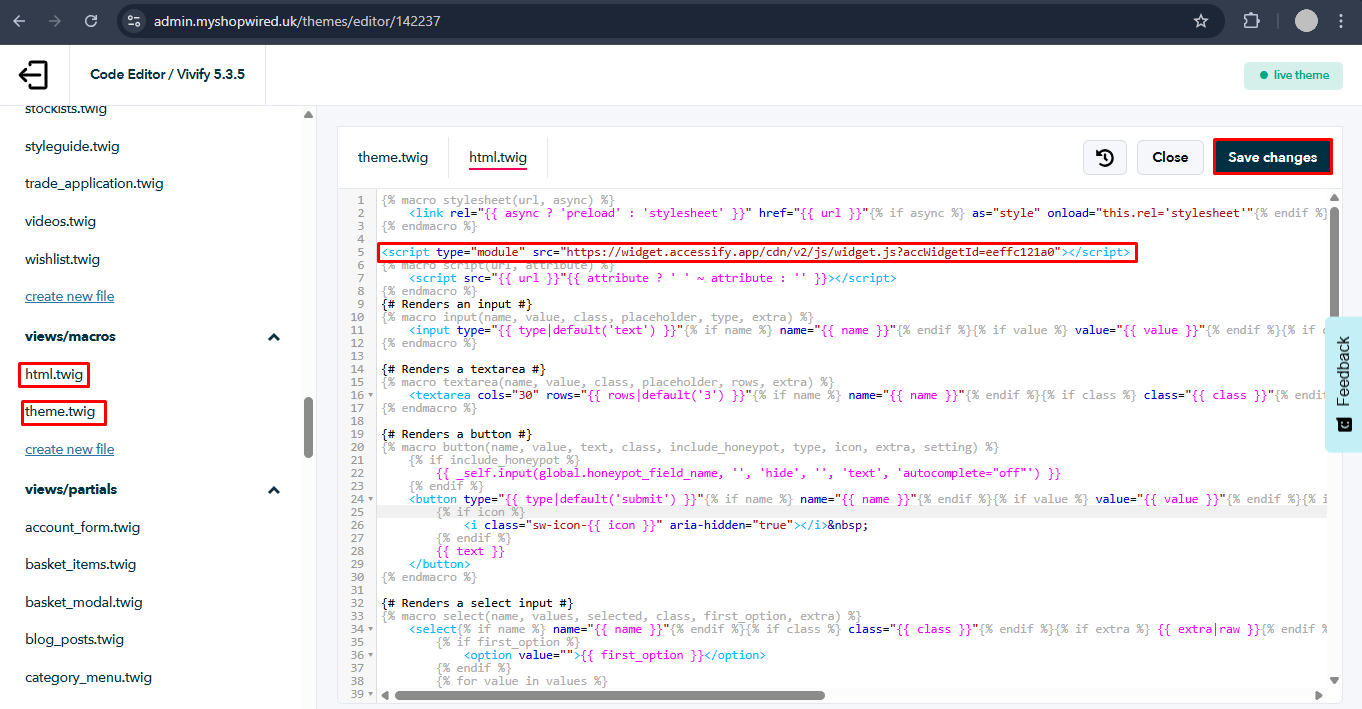Collapse the views/partials section
The image size is (1362, 709).
tap(273, 490)
